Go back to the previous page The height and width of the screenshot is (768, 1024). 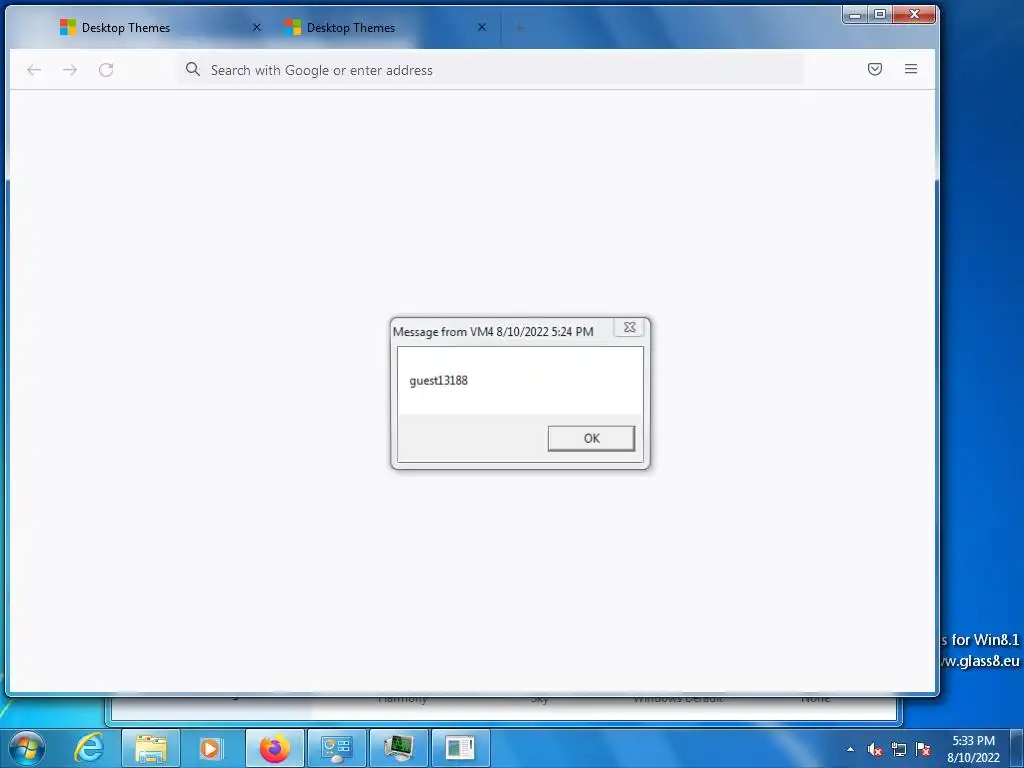tap(34, 69)
